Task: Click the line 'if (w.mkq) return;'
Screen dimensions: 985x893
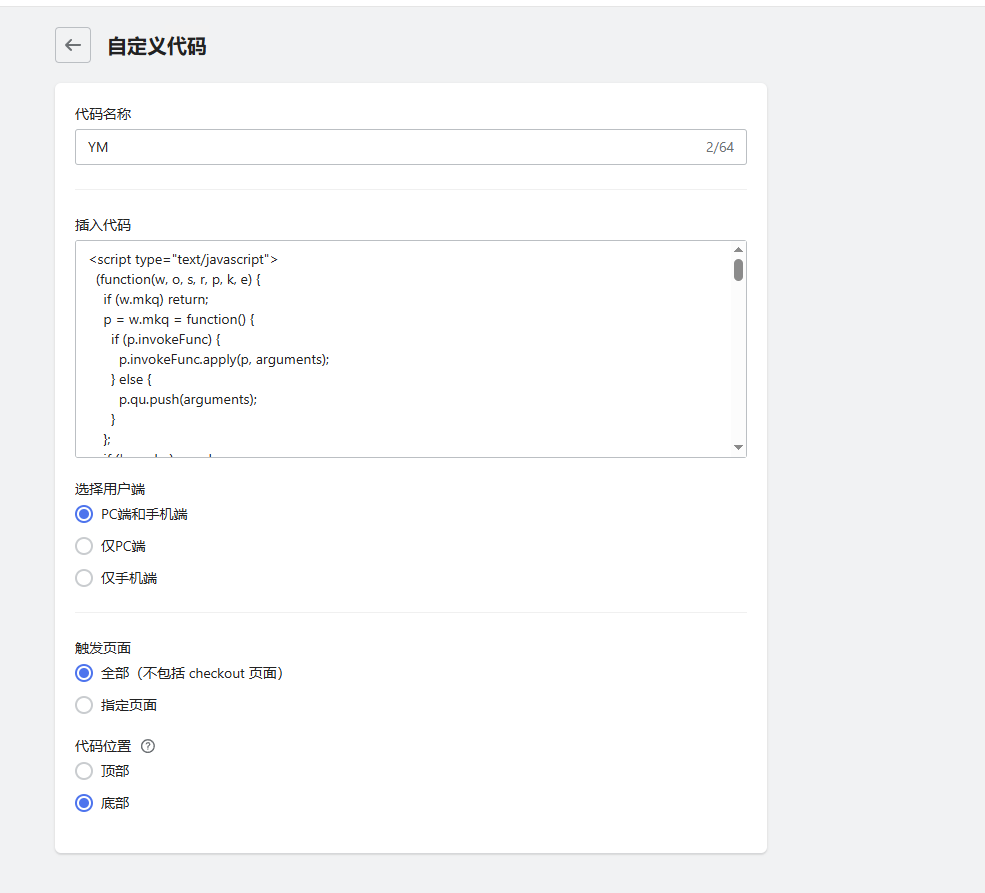Action: (155, 299)
